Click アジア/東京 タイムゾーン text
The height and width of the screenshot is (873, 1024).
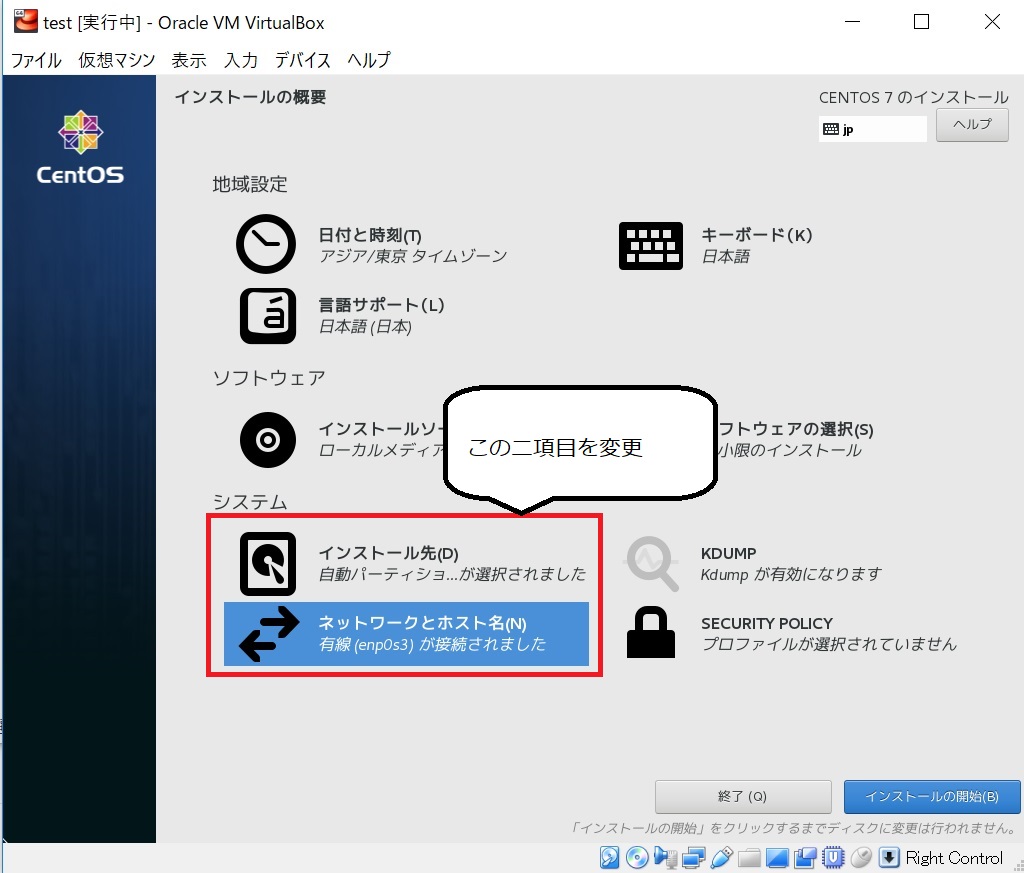[413, 256]
